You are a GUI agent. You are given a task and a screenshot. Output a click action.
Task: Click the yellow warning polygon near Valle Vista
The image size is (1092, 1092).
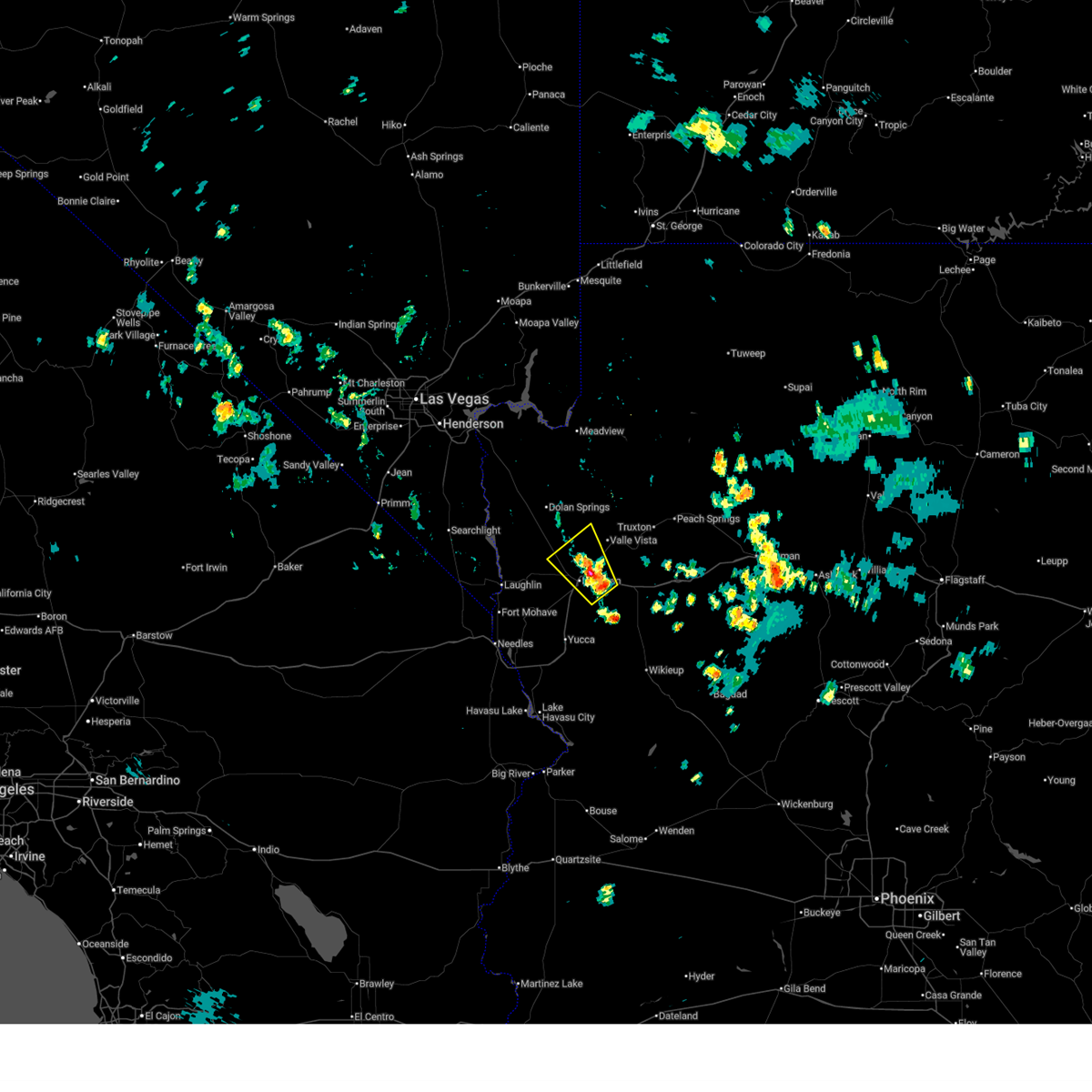click(583, 564)
